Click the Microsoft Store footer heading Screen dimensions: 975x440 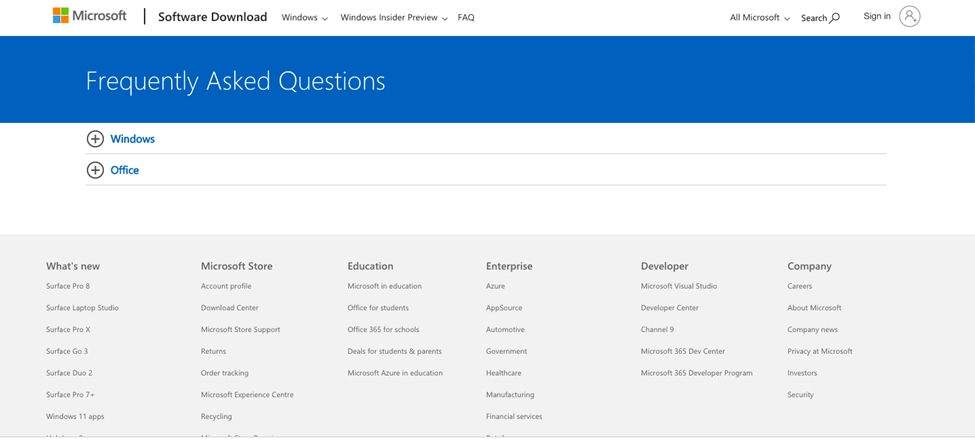pos(236,266)
